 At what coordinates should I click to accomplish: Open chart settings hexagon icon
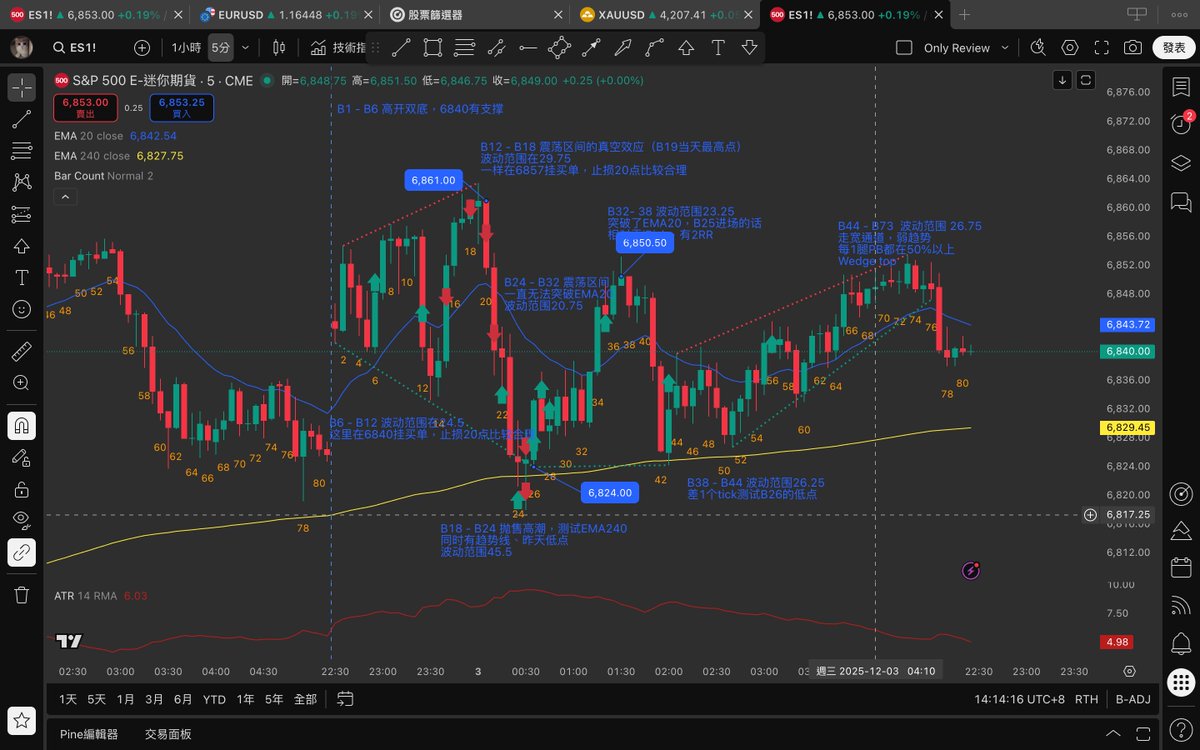1070,48
